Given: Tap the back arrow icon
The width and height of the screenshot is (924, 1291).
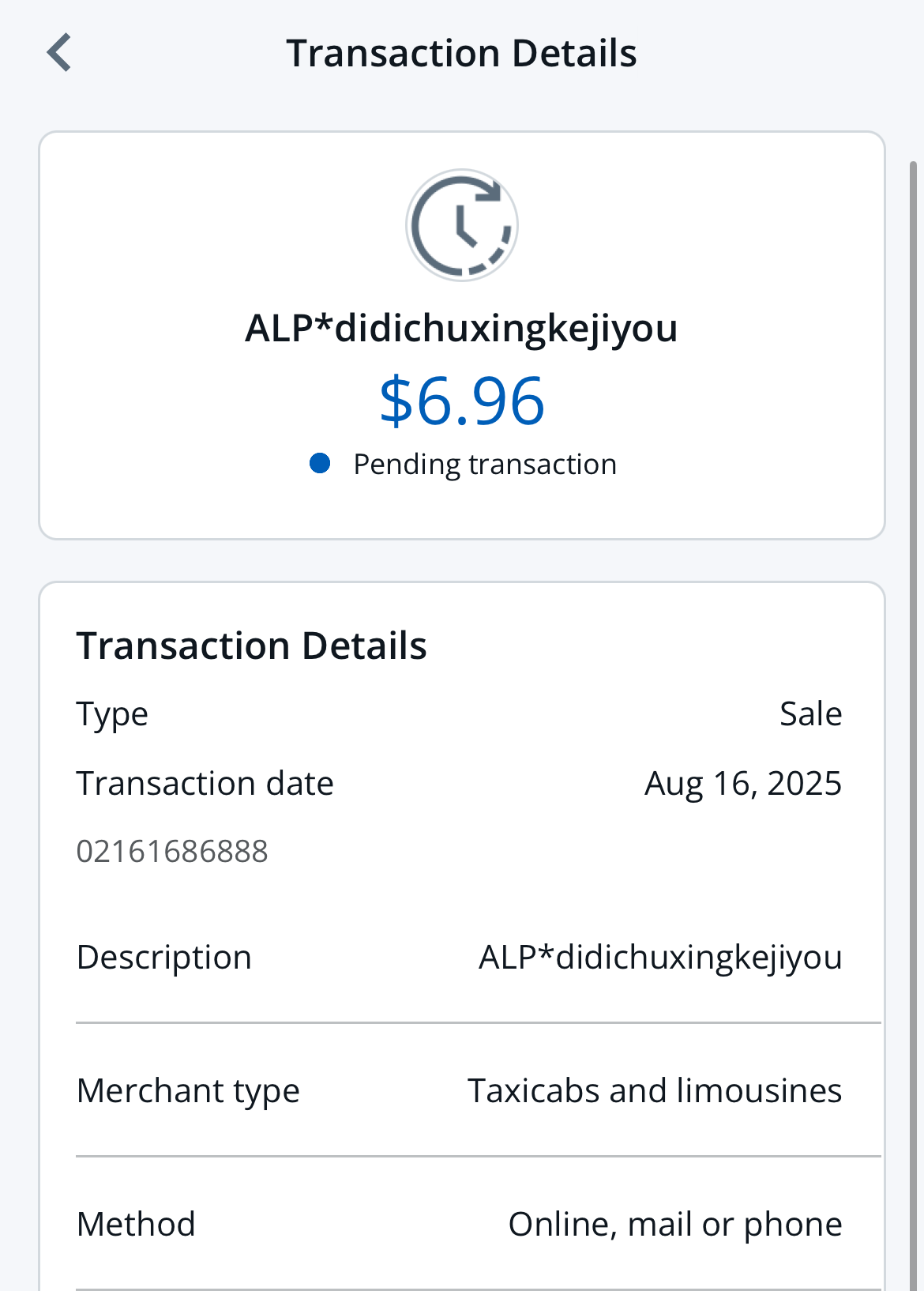Looking at the screenshot, I should point(59,53).
